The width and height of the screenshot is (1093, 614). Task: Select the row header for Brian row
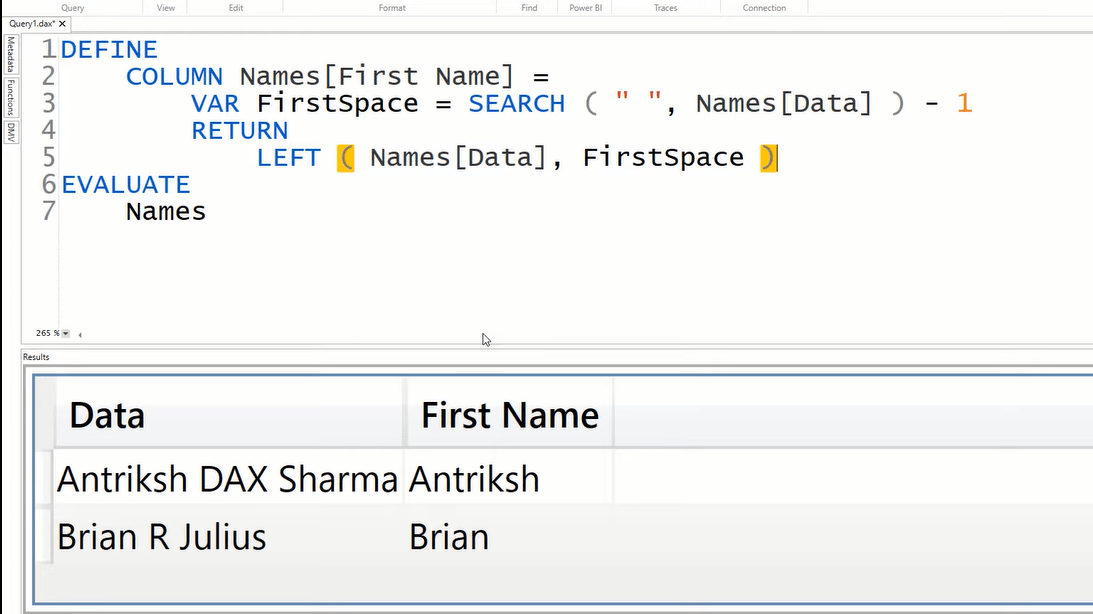point(43,535)
